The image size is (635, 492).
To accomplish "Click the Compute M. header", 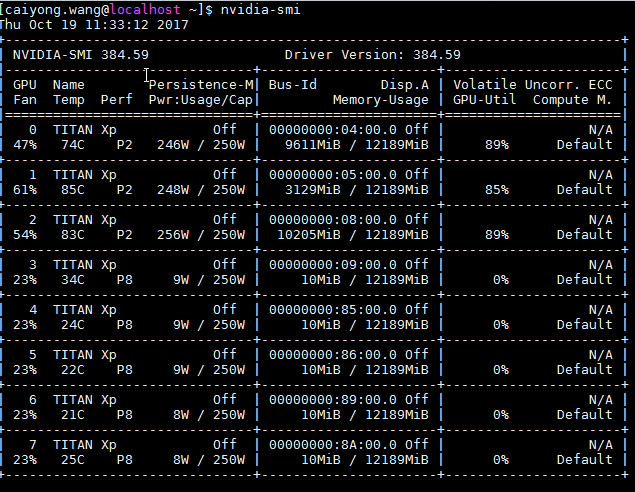I will 572,100.
